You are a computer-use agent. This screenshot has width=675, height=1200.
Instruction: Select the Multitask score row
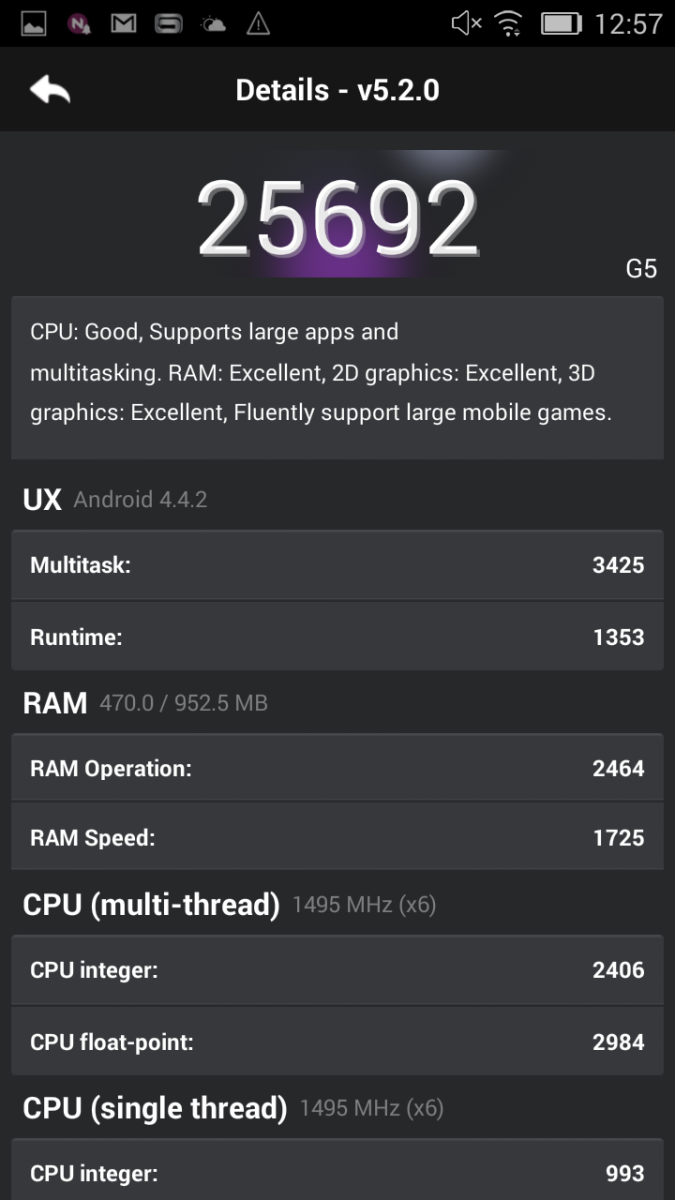tap(337, 565)
